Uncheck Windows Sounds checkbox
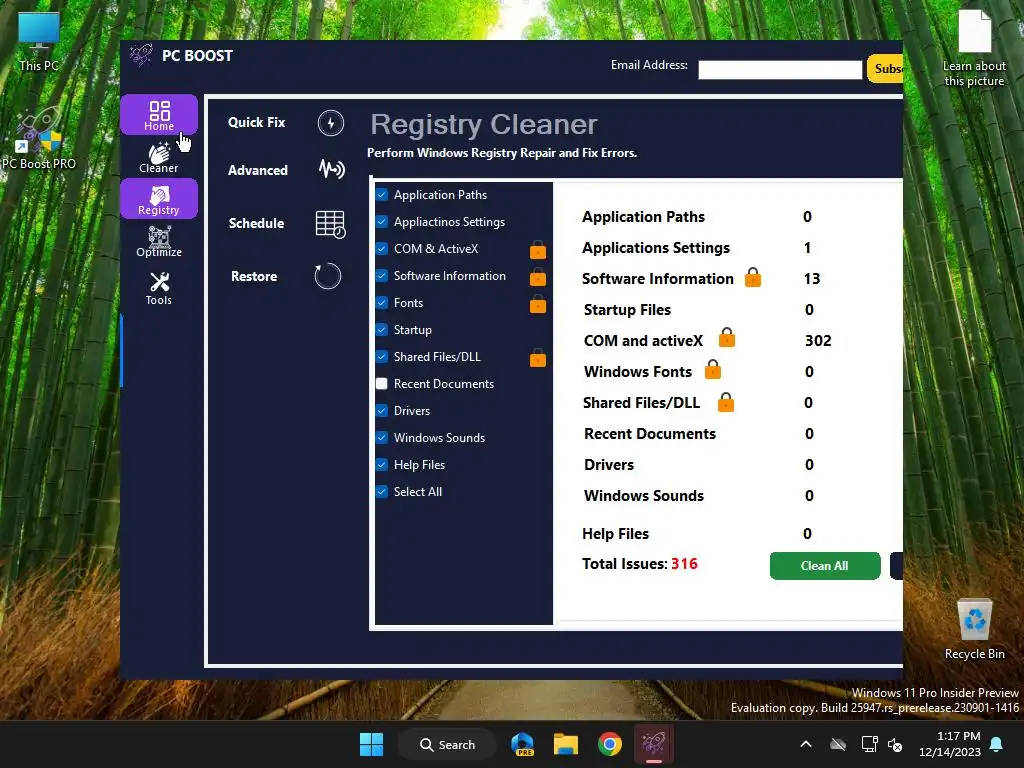 point(382,438)
